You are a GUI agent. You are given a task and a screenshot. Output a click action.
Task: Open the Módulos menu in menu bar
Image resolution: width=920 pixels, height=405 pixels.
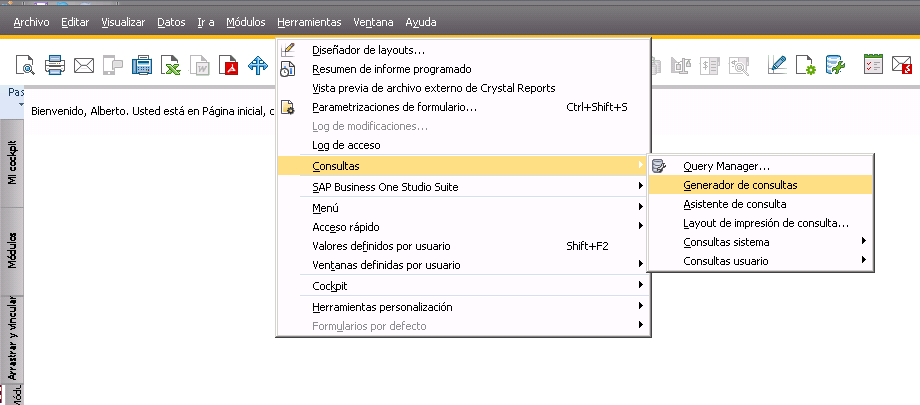coord(246,21)
